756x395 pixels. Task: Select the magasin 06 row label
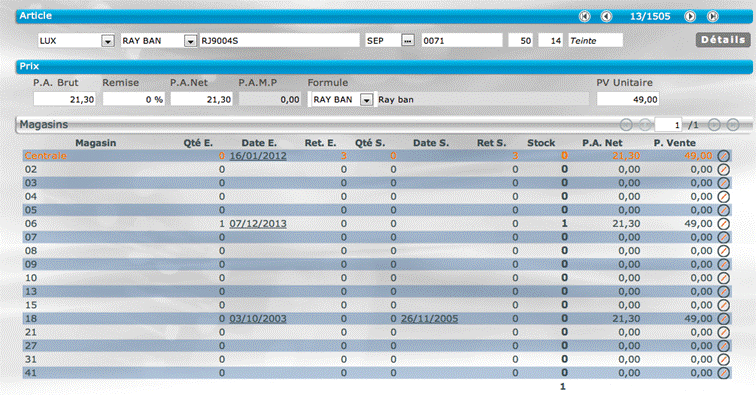(x=31, y=223)
